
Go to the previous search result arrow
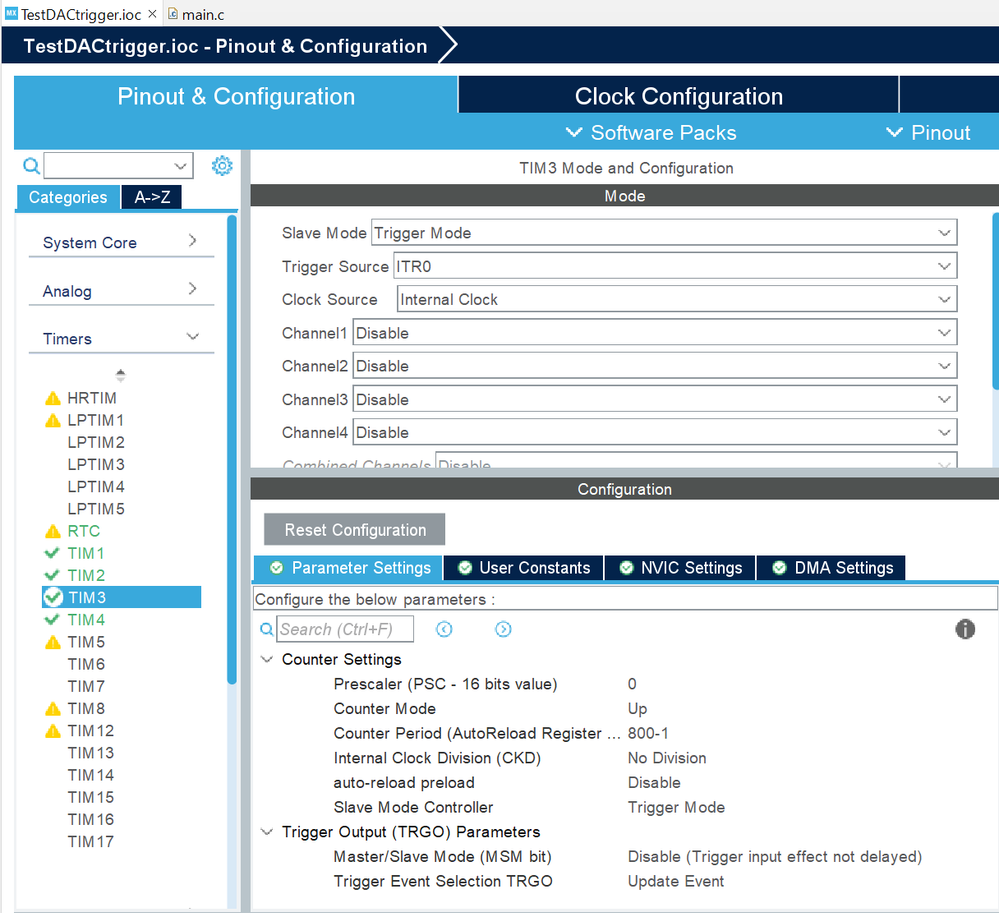click(444, 629)
